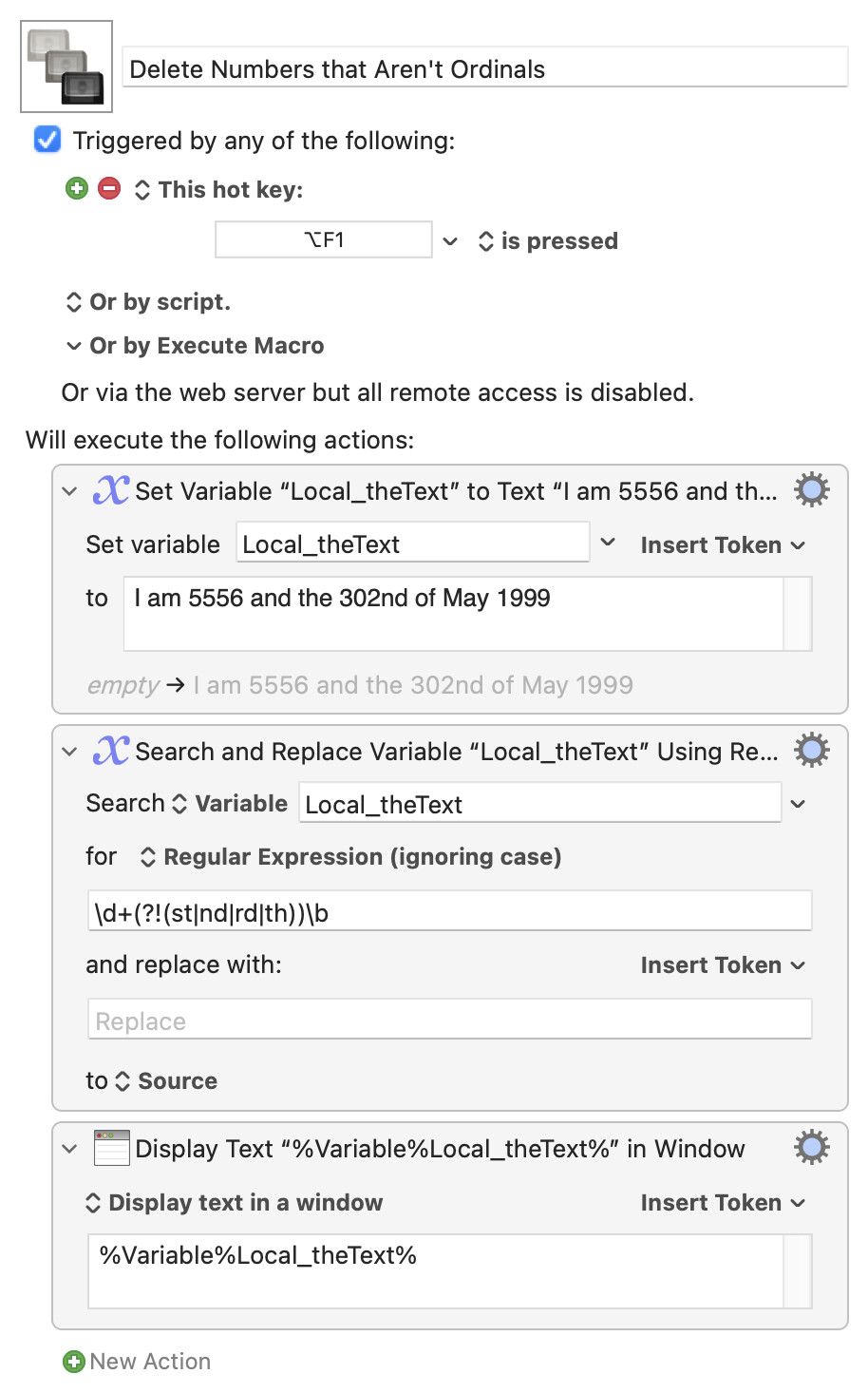Screen dimensions: 868x1393
Task: Click the Set Variable action's X icon
Action: pyautogui.click(x=110, y=490)
